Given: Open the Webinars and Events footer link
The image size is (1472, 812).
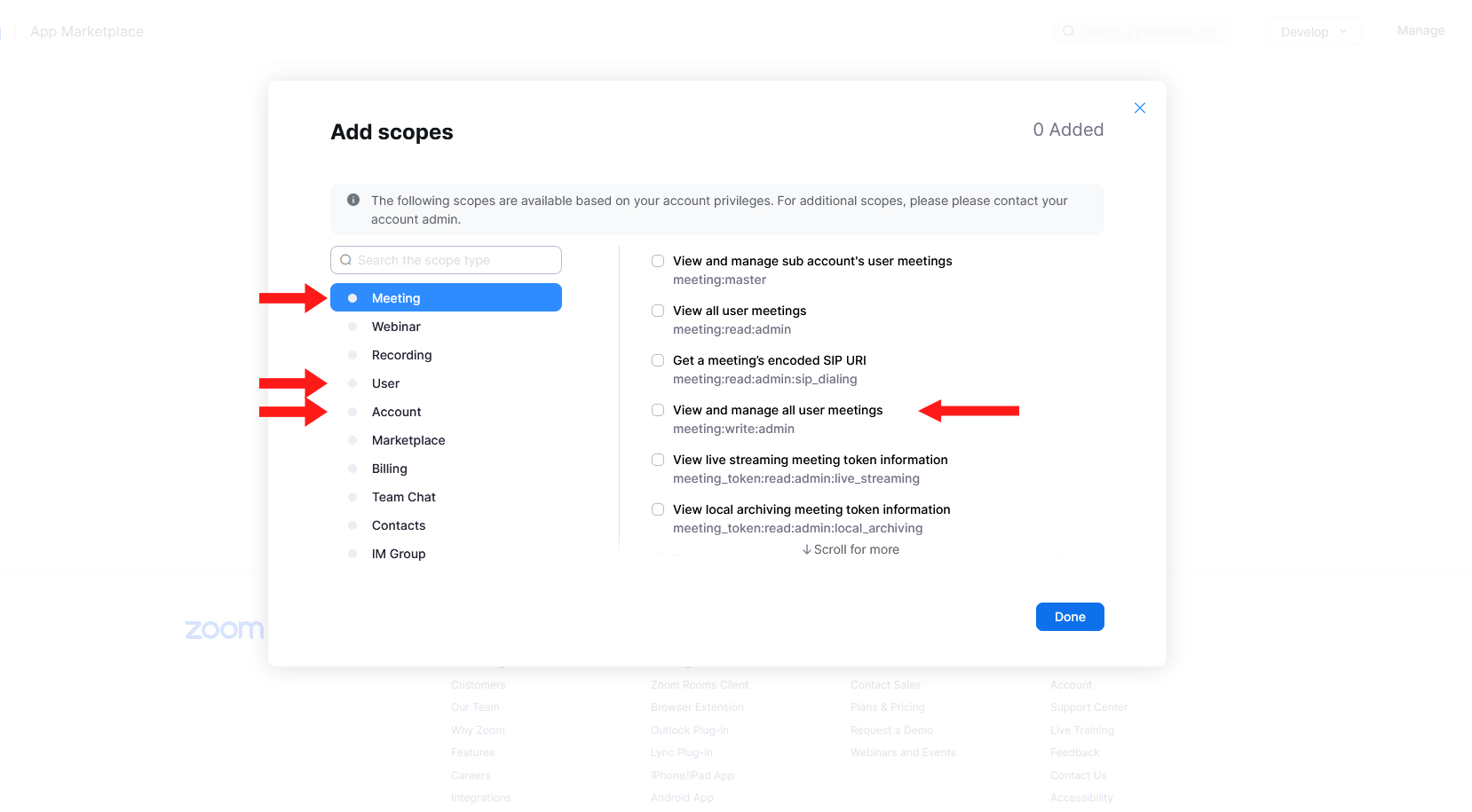Looking at the screenshot, I should (903, 753).
